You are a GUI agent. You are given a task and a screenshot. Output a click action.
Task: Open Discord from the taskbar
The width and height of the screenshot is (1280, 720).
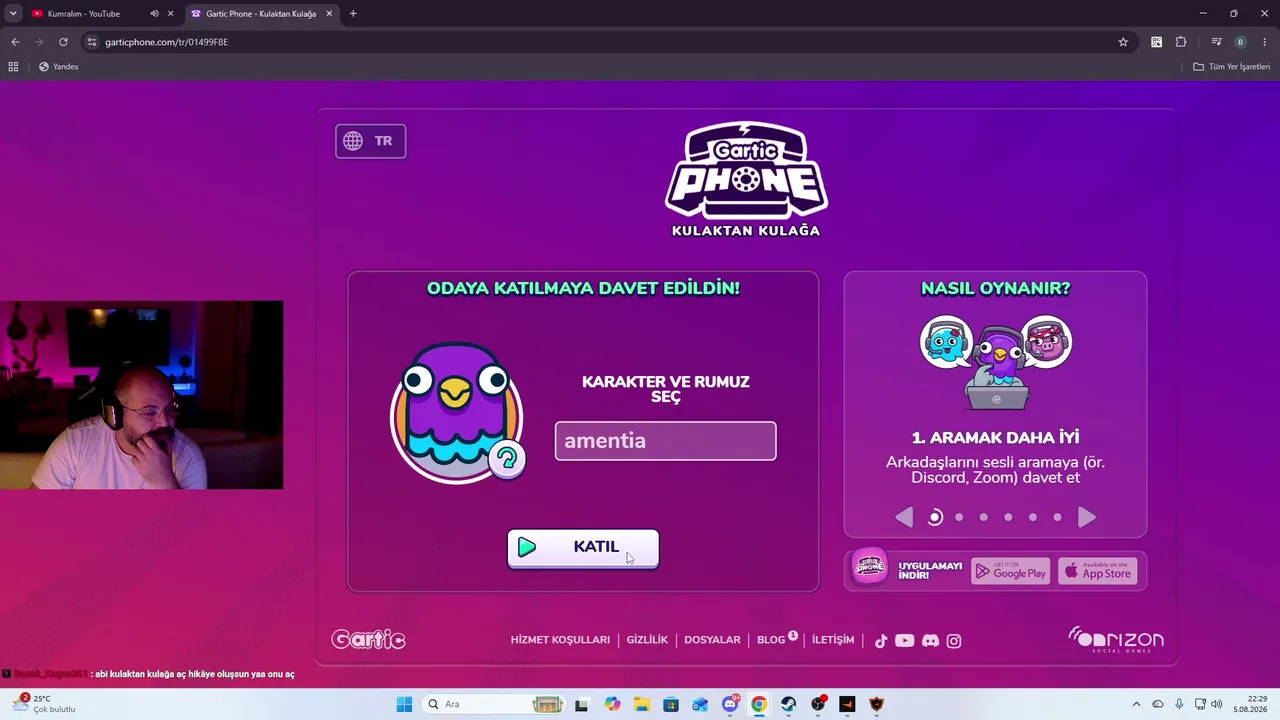(730, 704)
